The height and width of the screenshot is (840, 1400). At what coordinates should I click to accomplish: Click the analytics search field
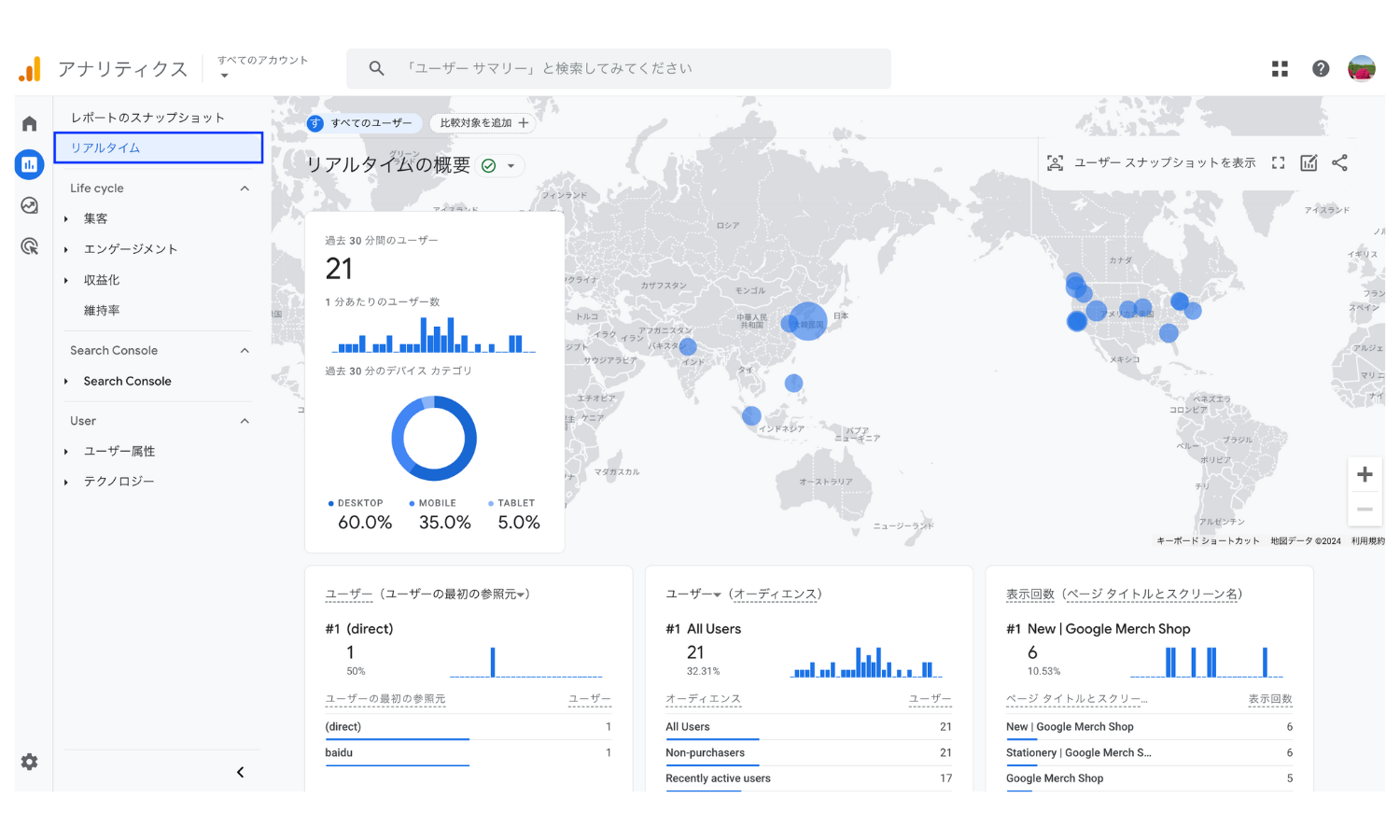[x=618, y=68]
